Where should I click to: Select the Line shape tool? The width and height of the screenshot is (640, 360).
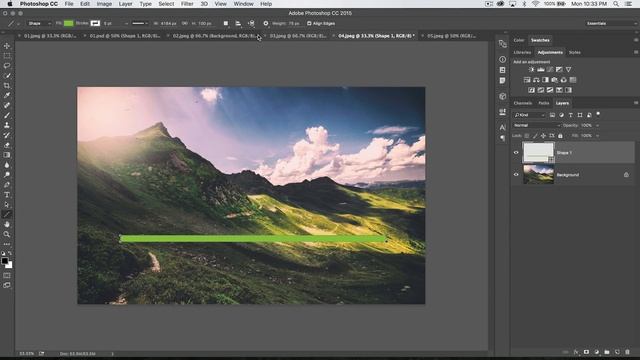tap(7, 215)
